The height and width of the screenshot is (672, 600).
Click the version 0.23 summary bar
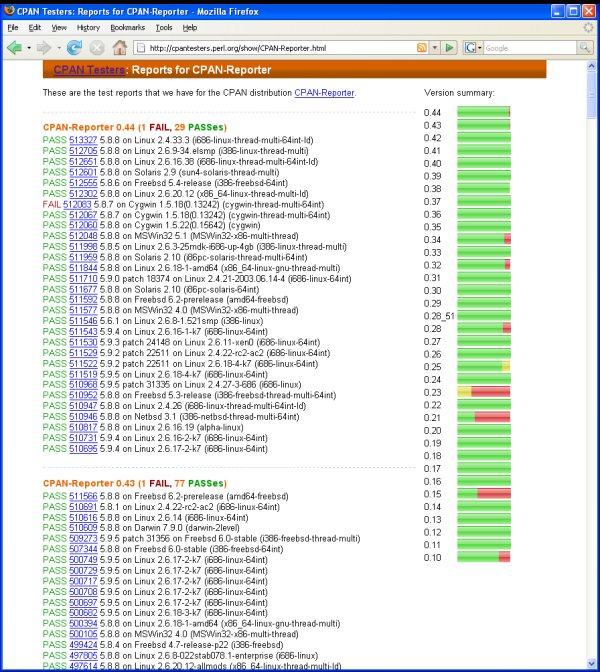[484, 392]
